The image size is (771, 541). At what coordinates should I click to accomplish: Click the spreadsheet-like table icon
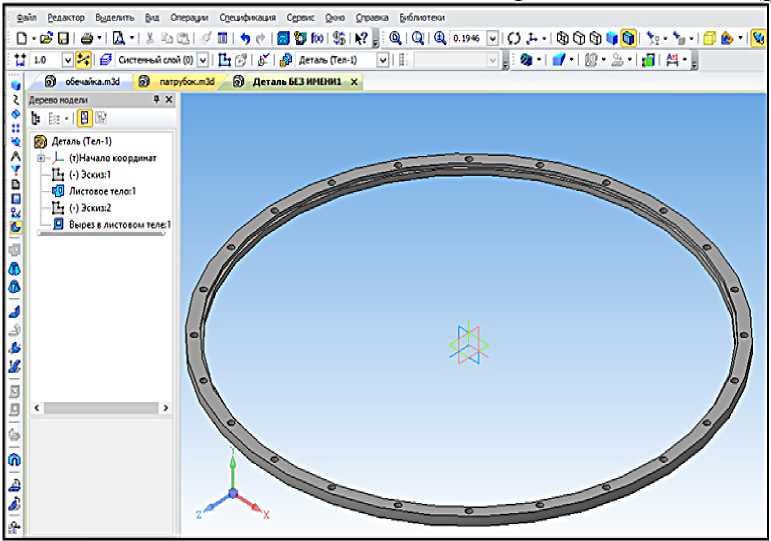point(223,38)
